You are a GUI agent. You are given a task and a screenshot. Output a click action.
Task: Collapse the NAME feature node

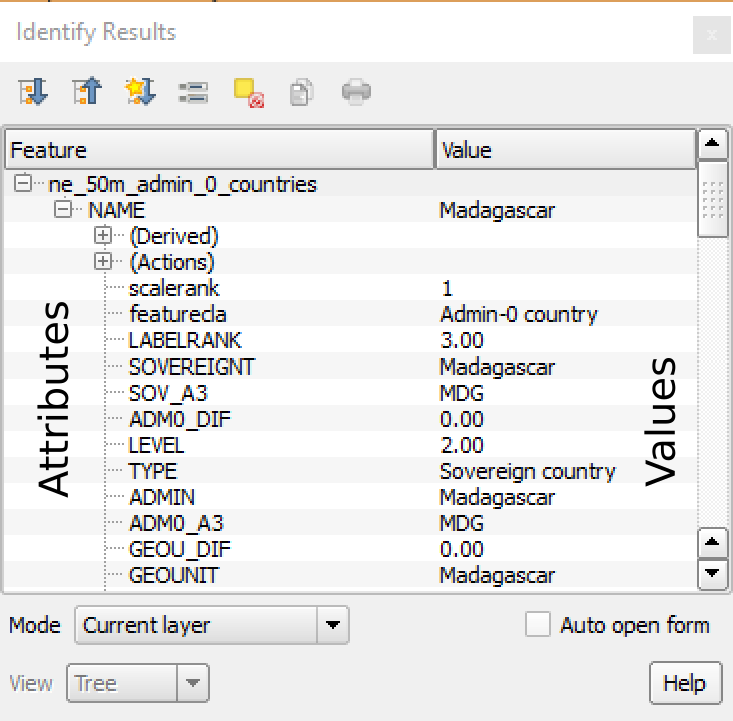63,210
